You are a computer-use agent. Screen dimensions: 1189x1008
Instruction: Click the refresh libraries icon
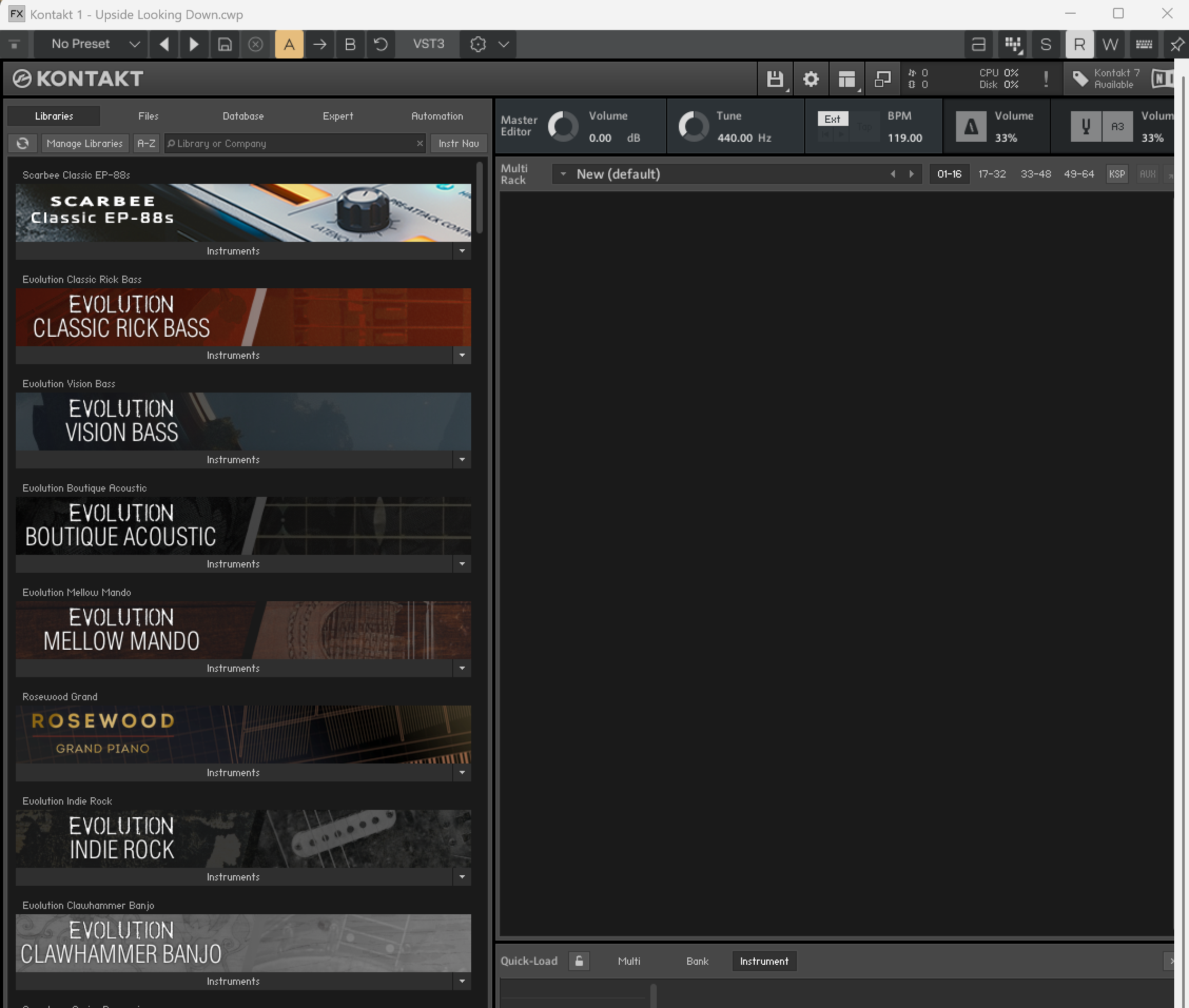tap(23, 143)
